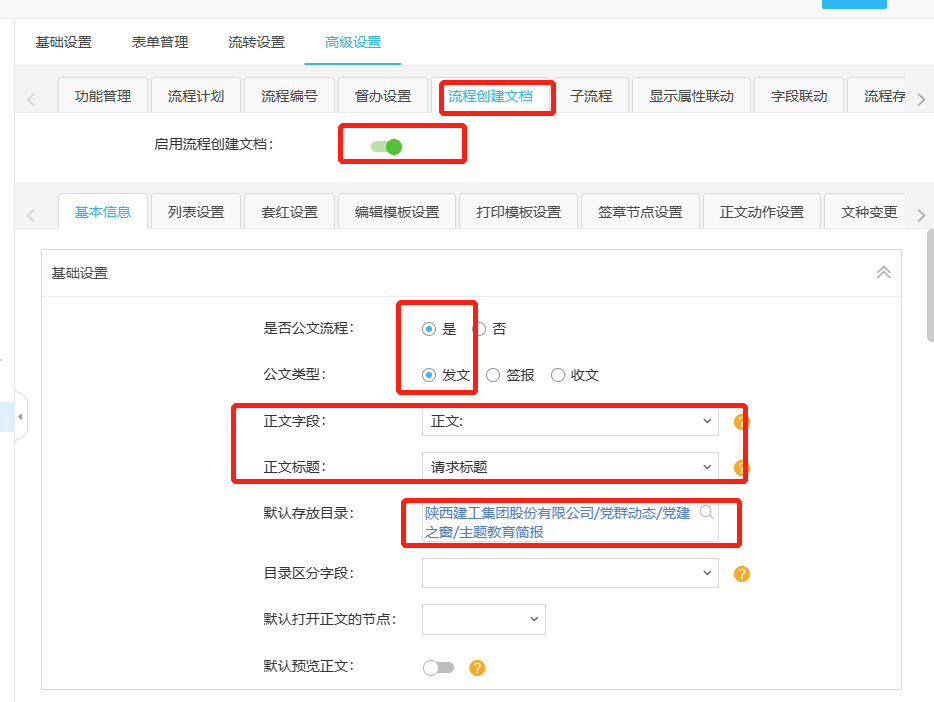
Task: Select 否 for 是否公文流程
Action: (x=480, y=329)
